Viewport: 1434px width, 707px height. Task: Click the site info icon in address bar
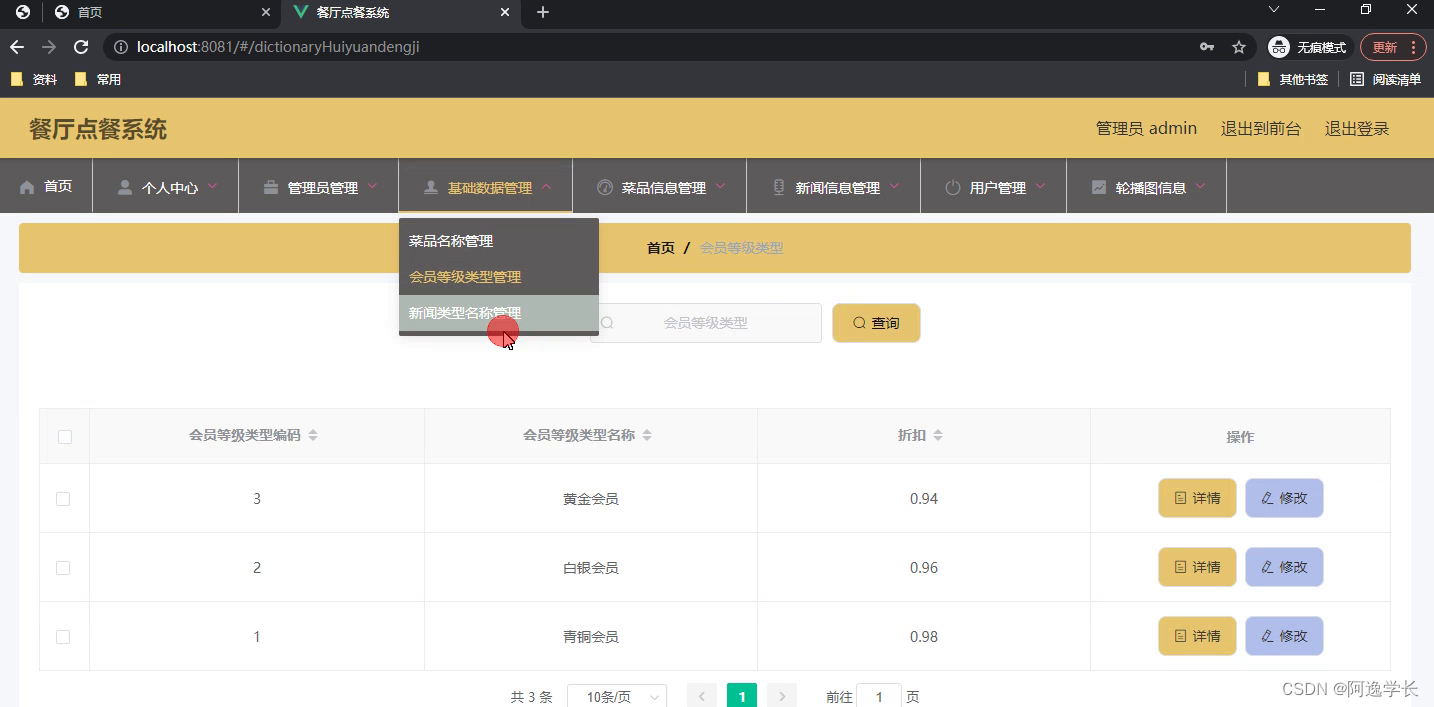(121, 47)
